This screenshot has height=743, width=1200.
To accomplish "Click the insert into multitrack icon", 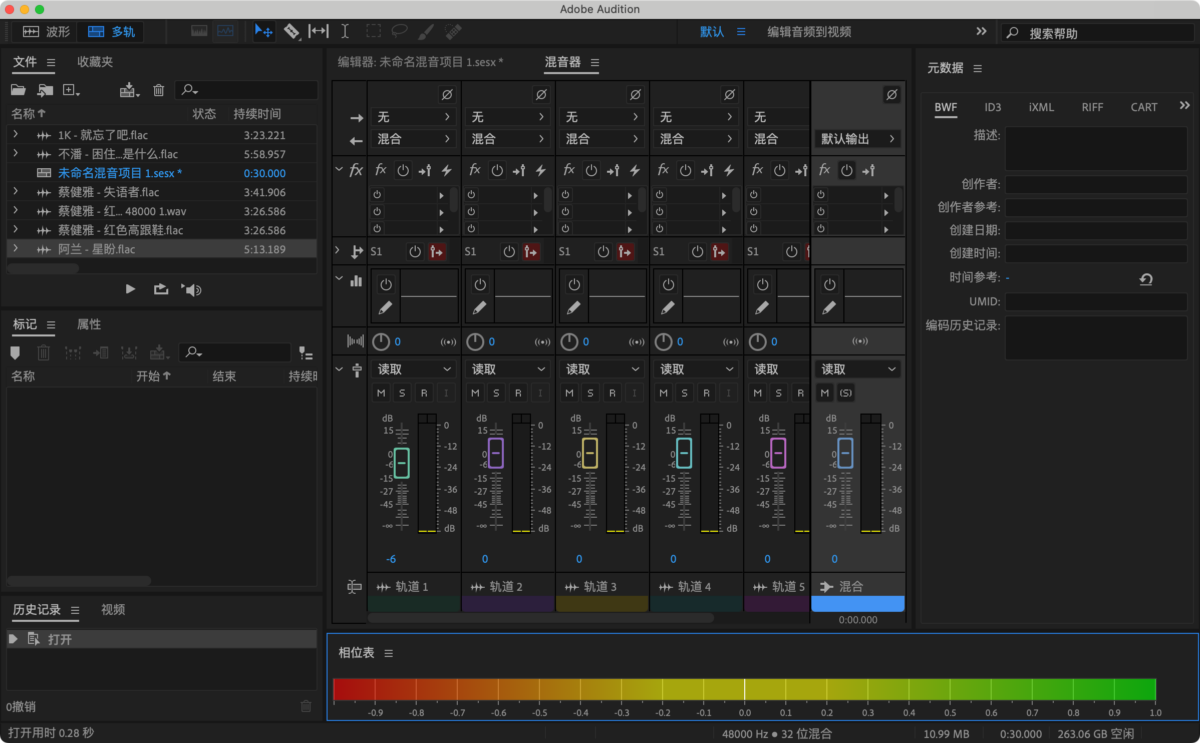I will pyautogui.click(x=130, y=90).
